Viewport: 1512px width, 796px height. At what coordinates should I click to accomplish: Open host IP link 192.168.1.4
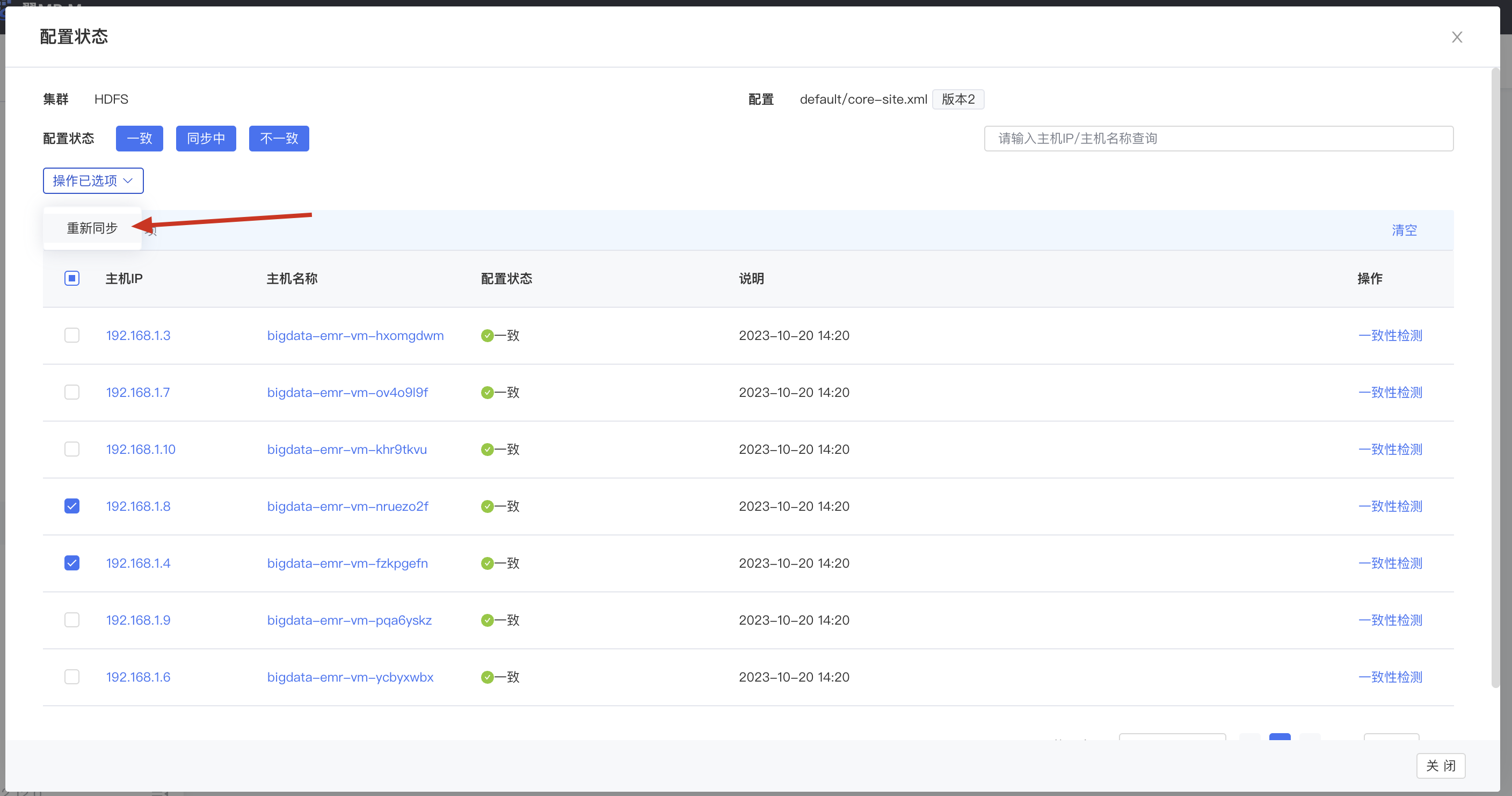click(x=138, y=563)
